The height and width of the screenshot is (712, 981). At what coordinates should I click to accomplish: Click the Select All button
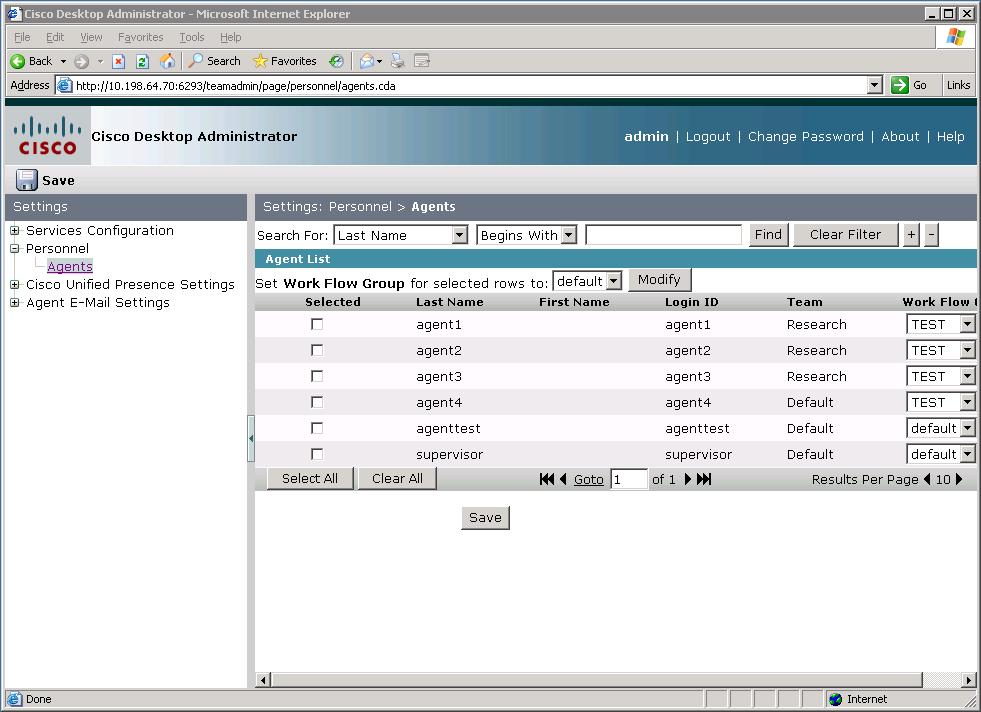click(310, 479)
